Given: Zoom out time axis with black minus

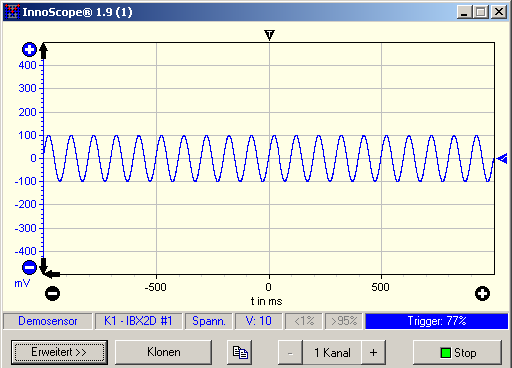Looking at the screenshot, I should tap(52, 294).
